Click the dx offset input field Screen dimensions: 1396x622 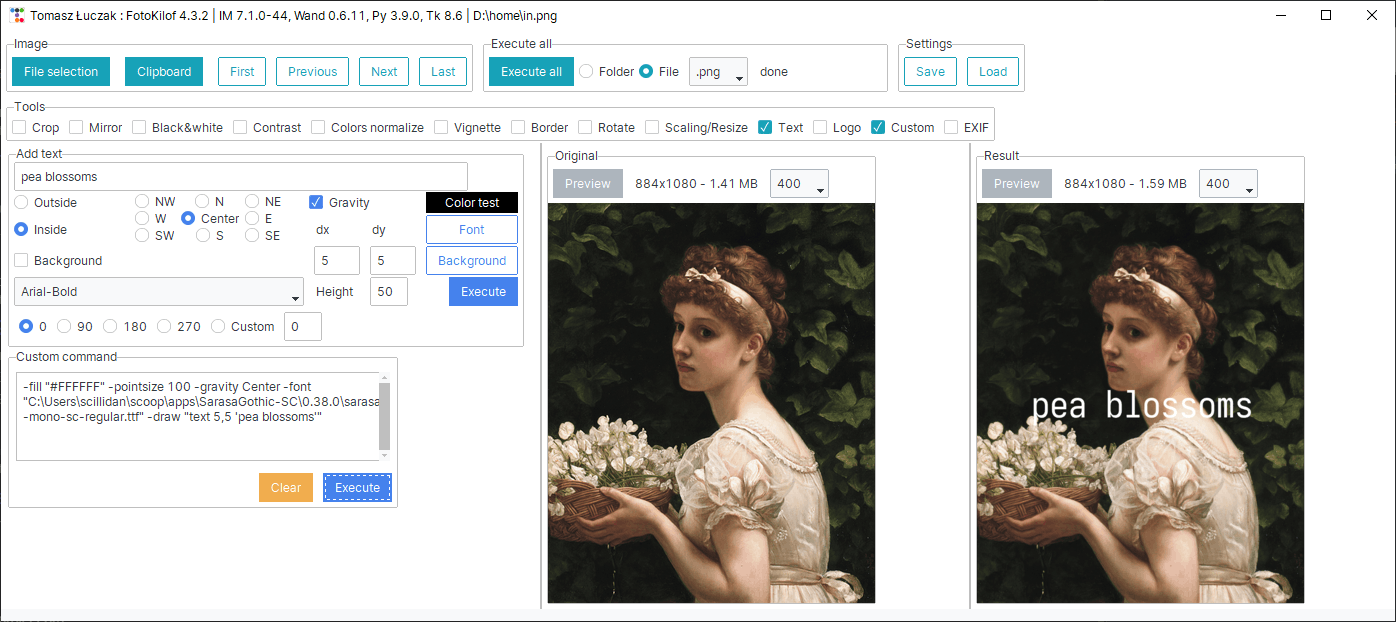[x=337, y=260]
